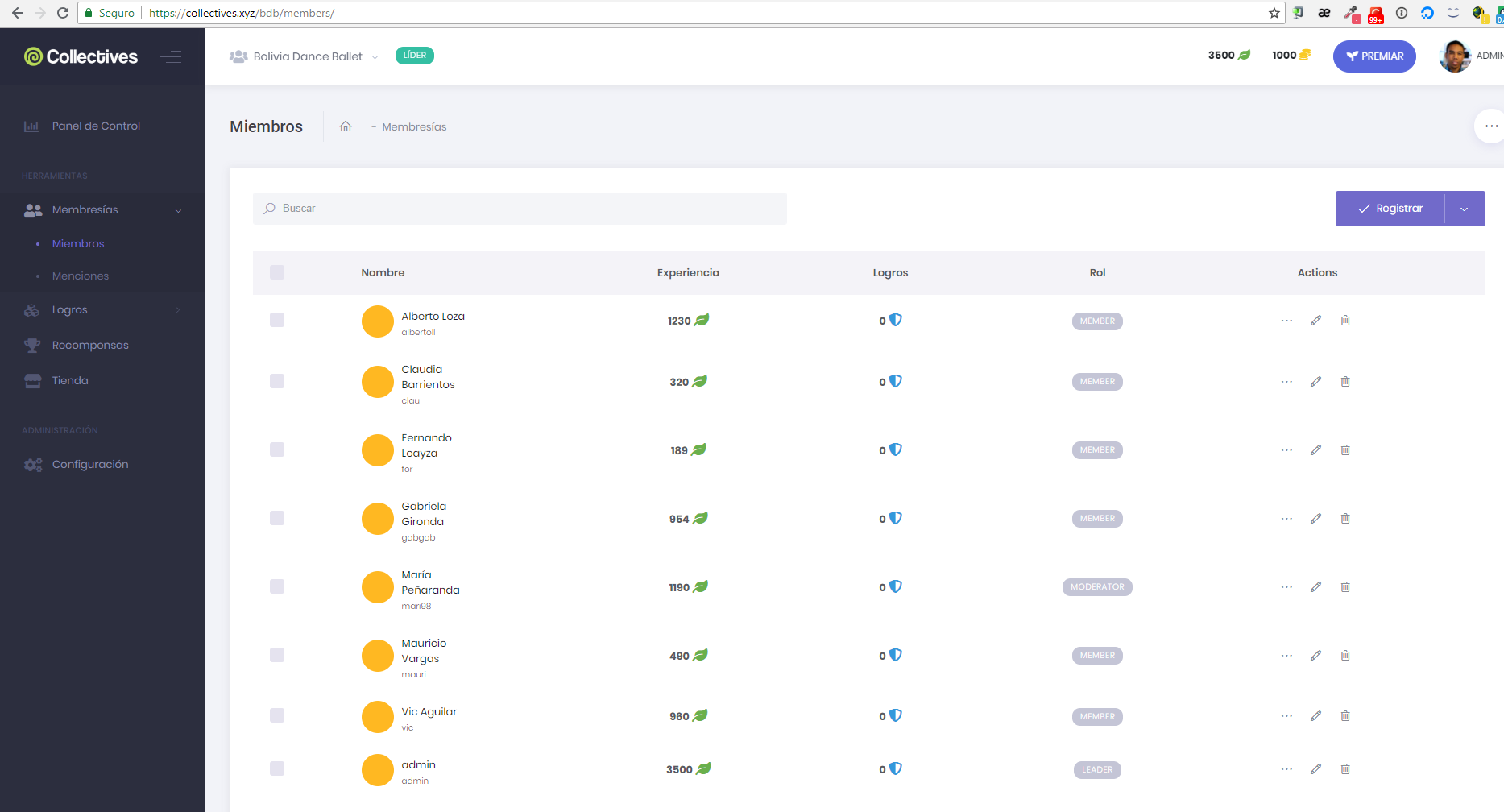Click the PREMIAR button
Image resolution: width=1504 pixels, height=812 pixels.
pyautogui.click(x=1374, y=56)
